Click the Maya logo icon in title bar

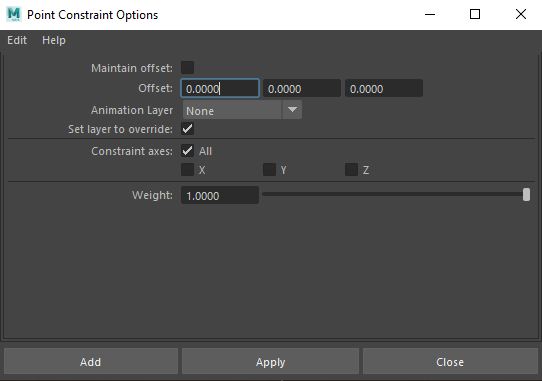[14, 15]
